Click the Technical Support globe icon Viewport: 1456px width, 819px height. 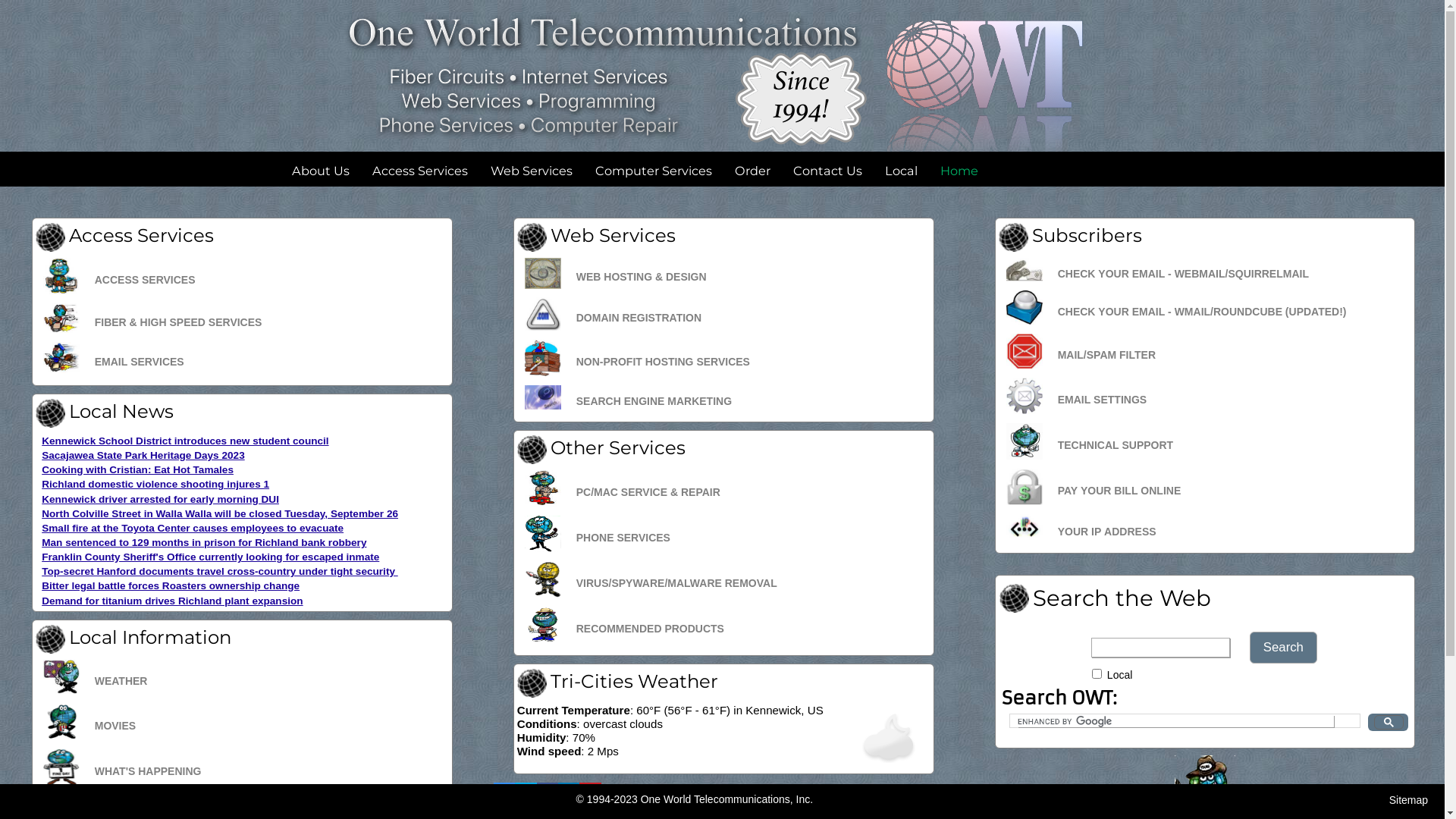(1024, 441)
